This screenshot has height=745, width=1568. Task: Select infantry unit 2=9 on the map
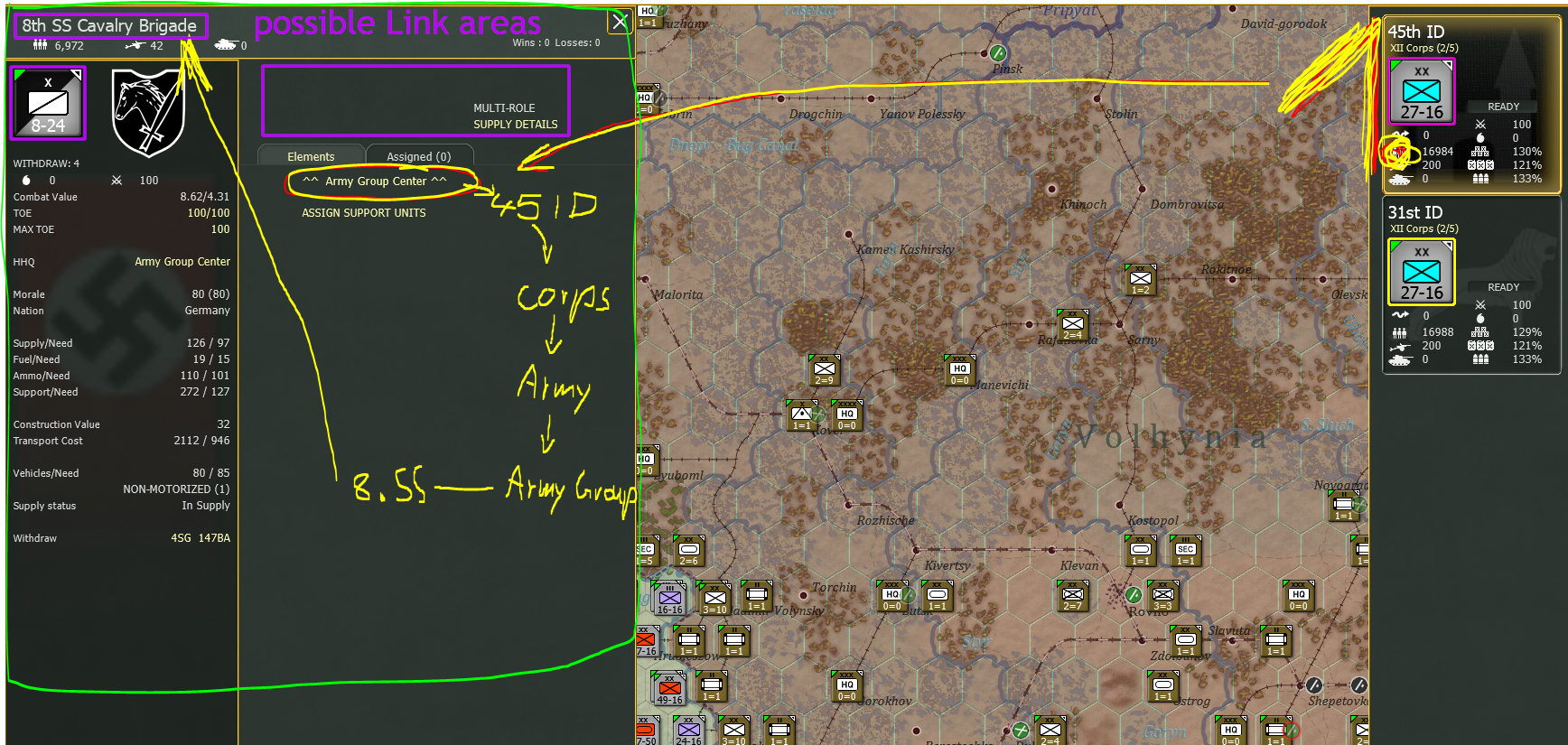pyautogui.click(x=825, y=370)
